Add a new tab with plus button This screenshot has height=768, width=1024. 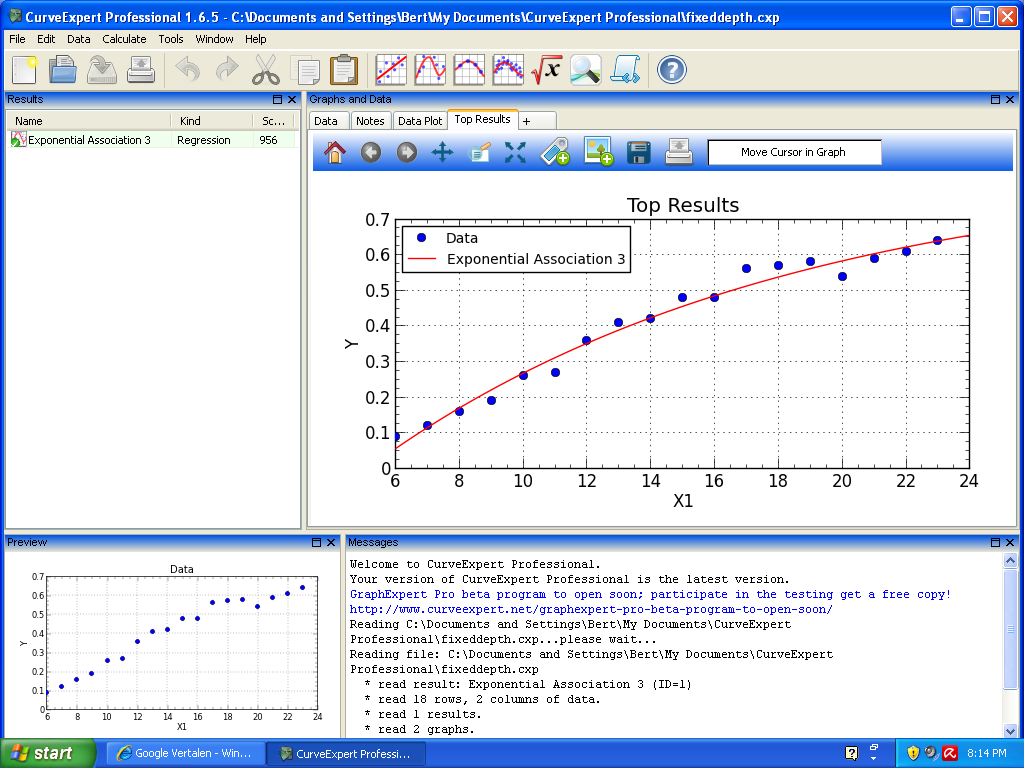coord(526,121)
